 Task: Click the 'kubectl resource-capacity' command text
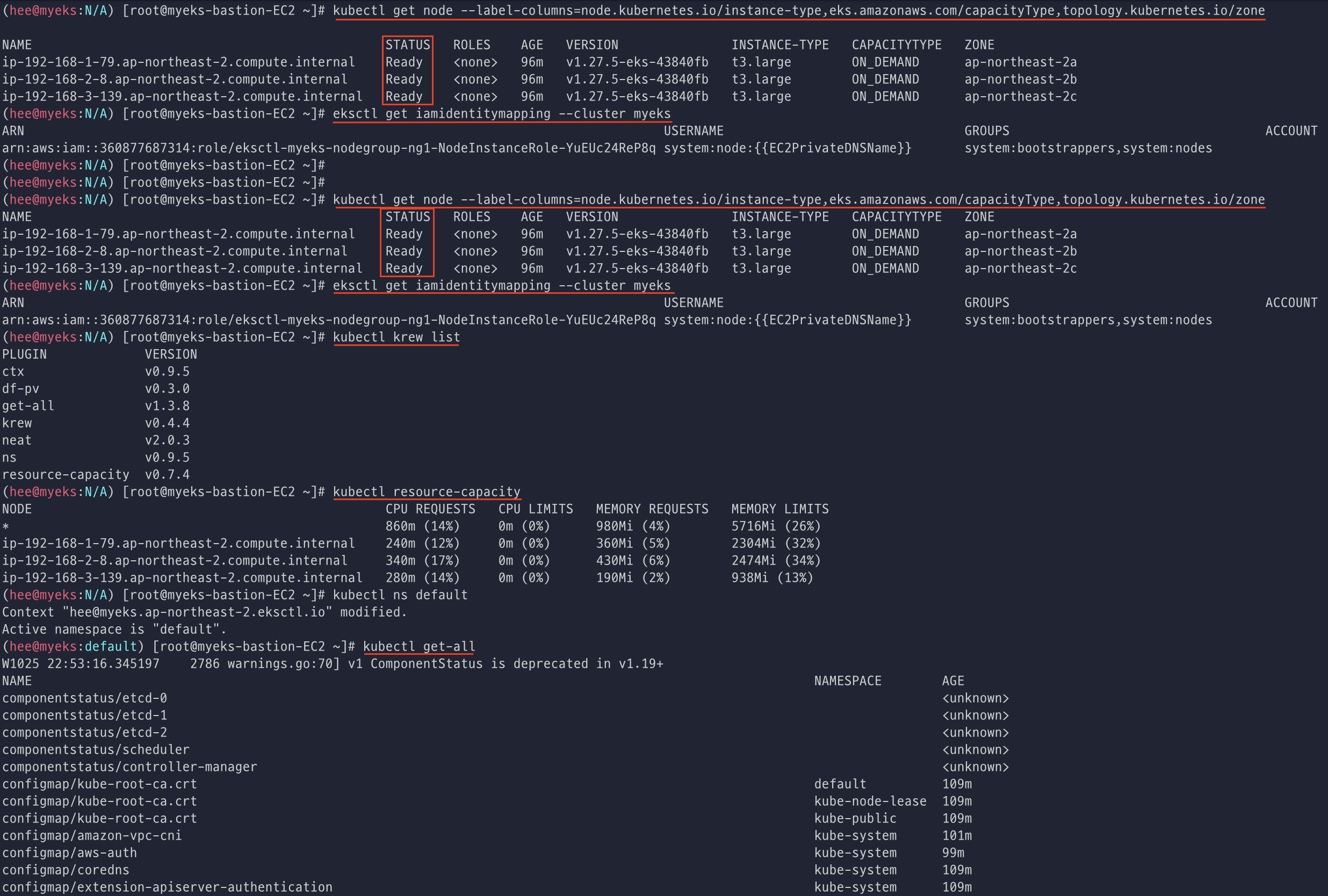(427, 492)
